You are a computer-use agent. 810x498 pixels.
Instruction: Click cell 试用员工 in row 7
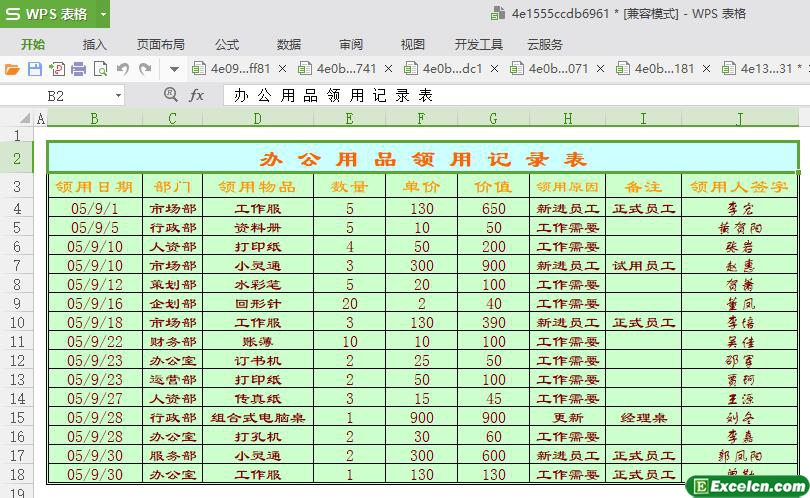click(644, 266)
